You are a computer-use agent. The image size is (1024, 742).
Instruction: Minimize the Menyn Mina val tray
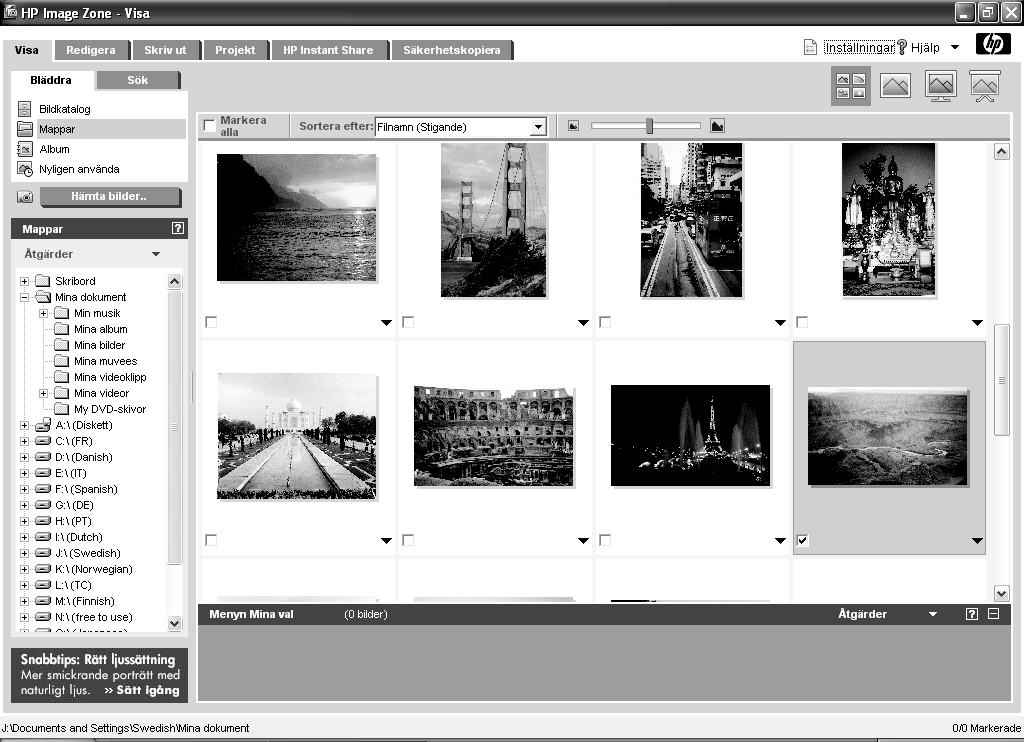tap(993, 614)
